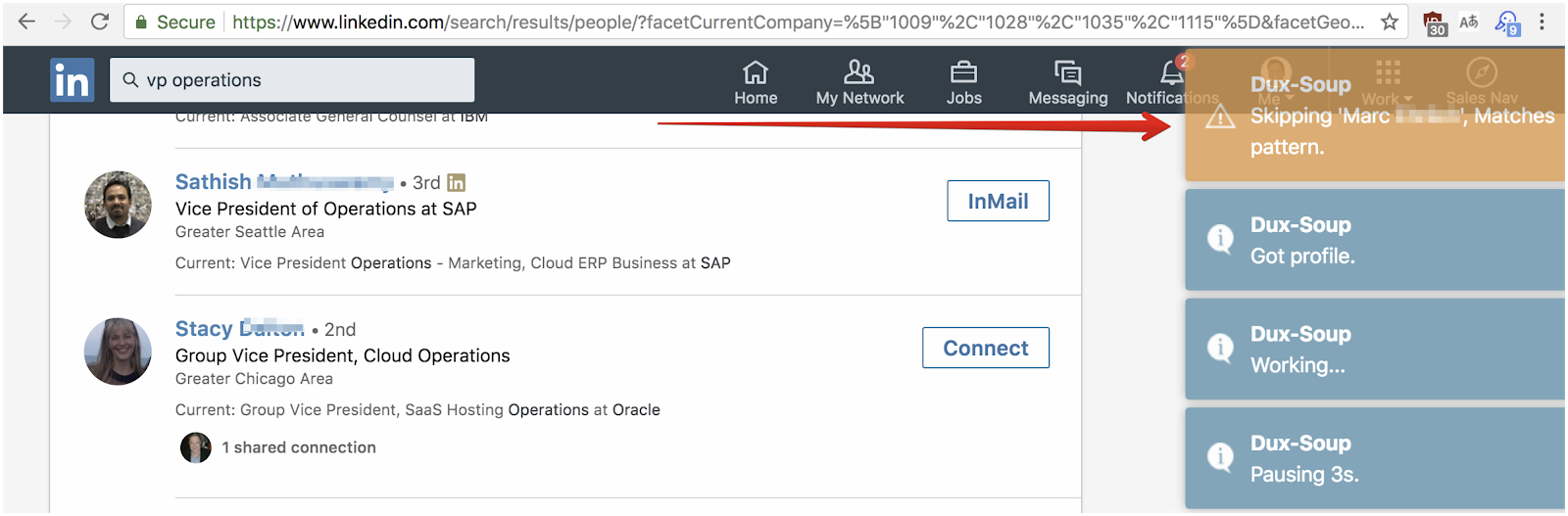Click Stacy's profile photo
1568x516 pixels.
click(x=118, y=352)
